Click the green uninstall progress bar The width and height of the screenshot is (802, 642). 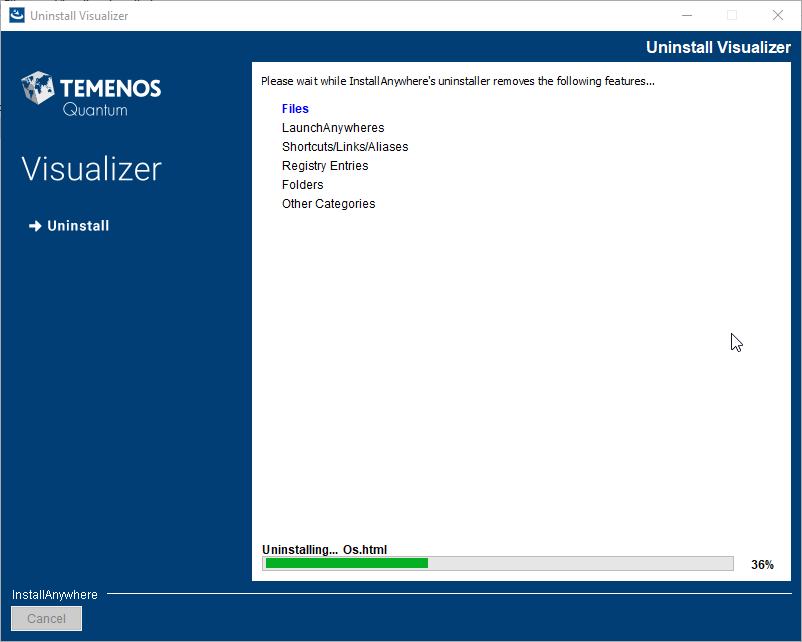pos(498,563)
